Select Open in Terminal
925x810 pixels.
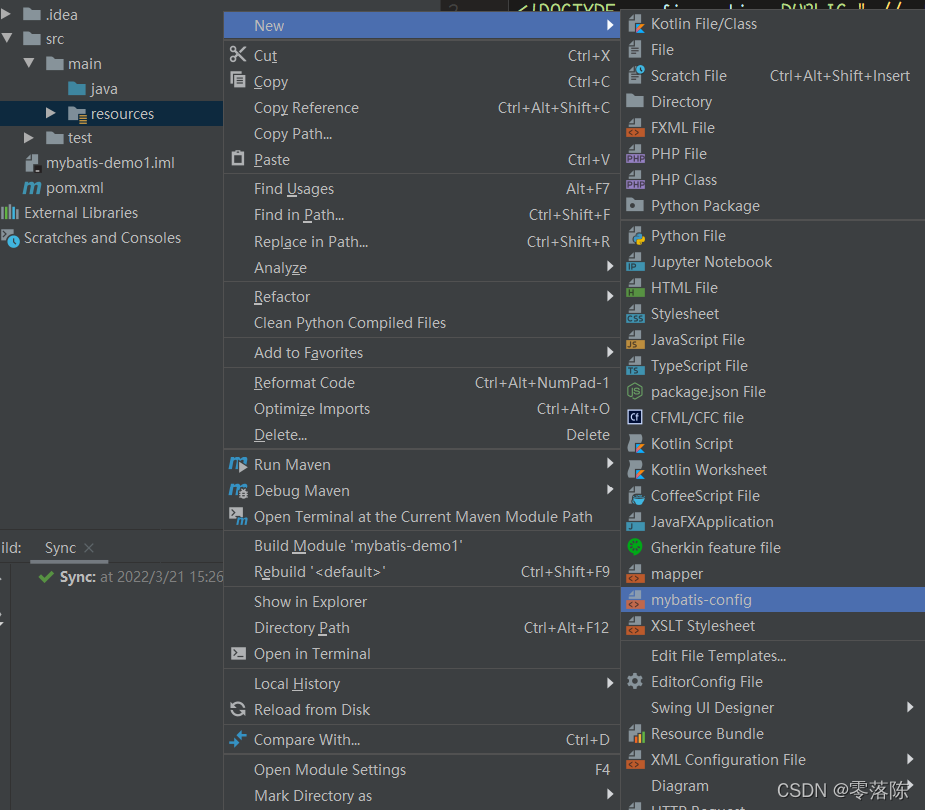(422, 654)
